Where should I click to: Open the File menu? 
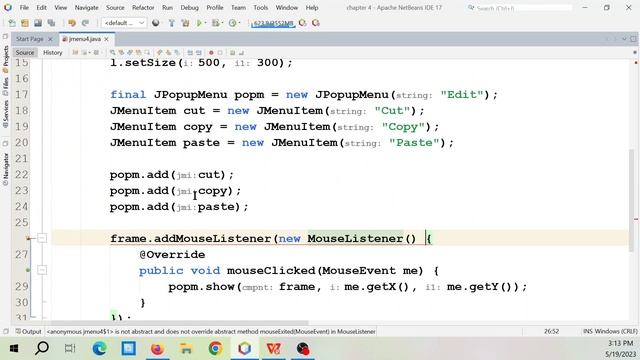click(x=24, y=7)
